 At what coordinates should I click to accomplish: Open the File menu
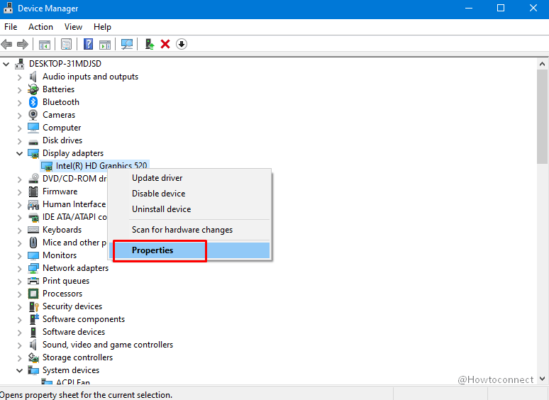coord(11,27)
